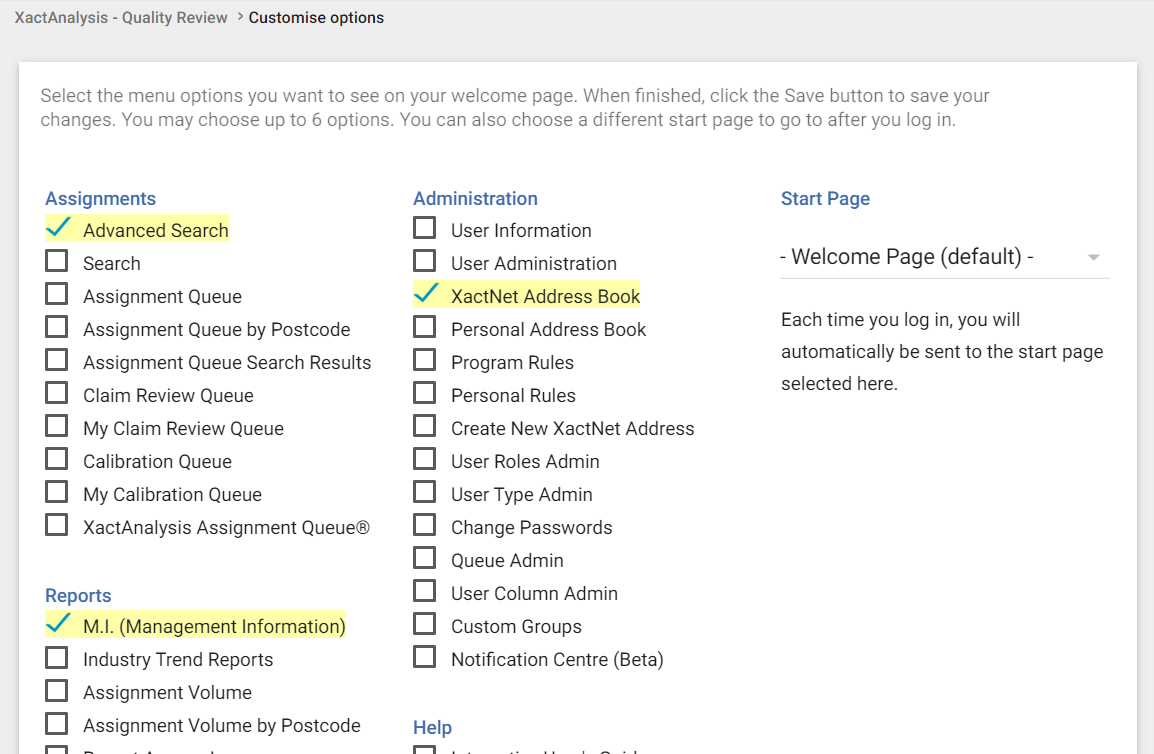Select the Change Passwords checkbox
This screenshot has height=754, width=1154.
[425, 526]
